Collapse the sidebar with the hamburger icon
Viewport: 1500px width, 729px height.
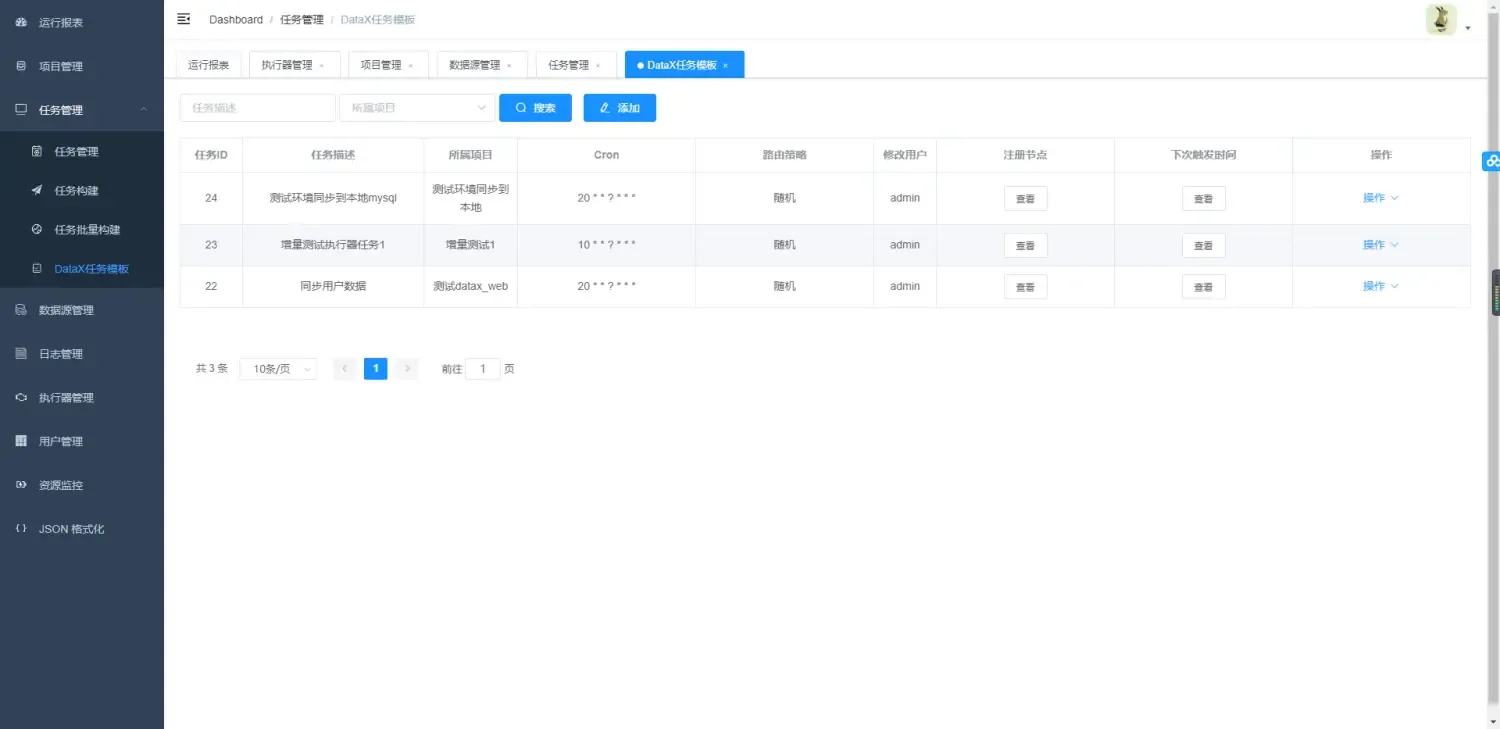pyautogui.click(x=183, y=18)
